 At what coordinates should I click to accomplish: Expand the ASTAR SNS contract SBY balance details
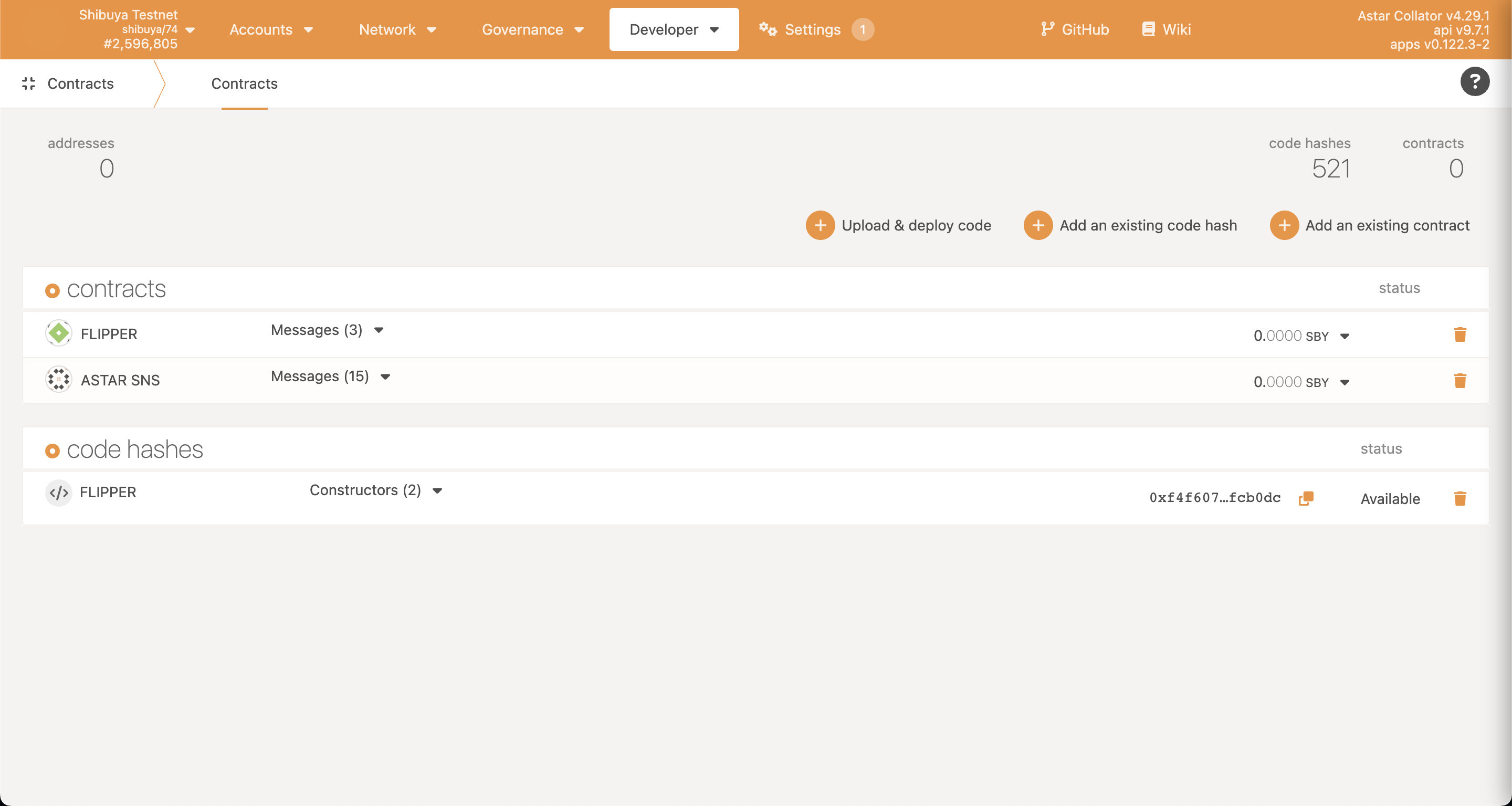coord(1344,382)
